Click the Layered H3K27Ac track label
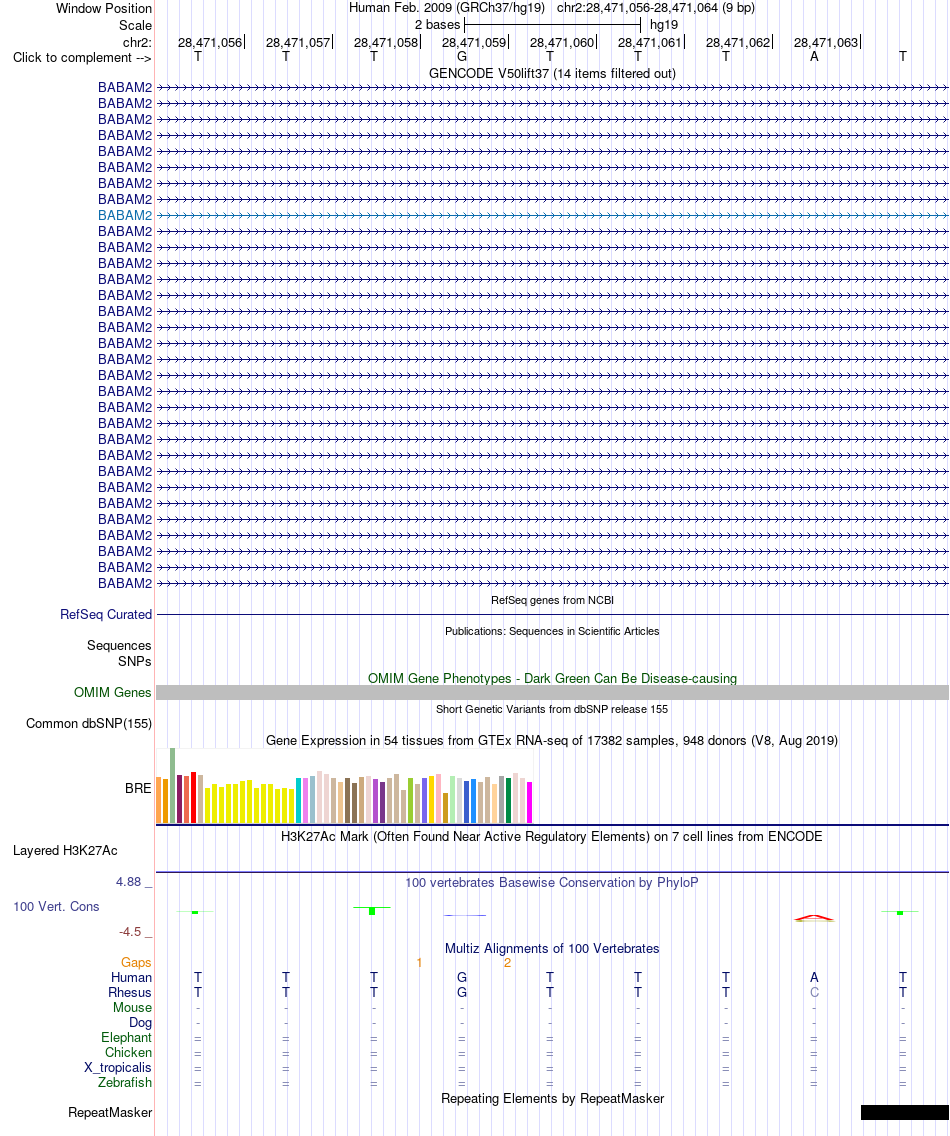The height and width of the screenshot is (1136, 950). pyautogui.click(x=65, y=851)
